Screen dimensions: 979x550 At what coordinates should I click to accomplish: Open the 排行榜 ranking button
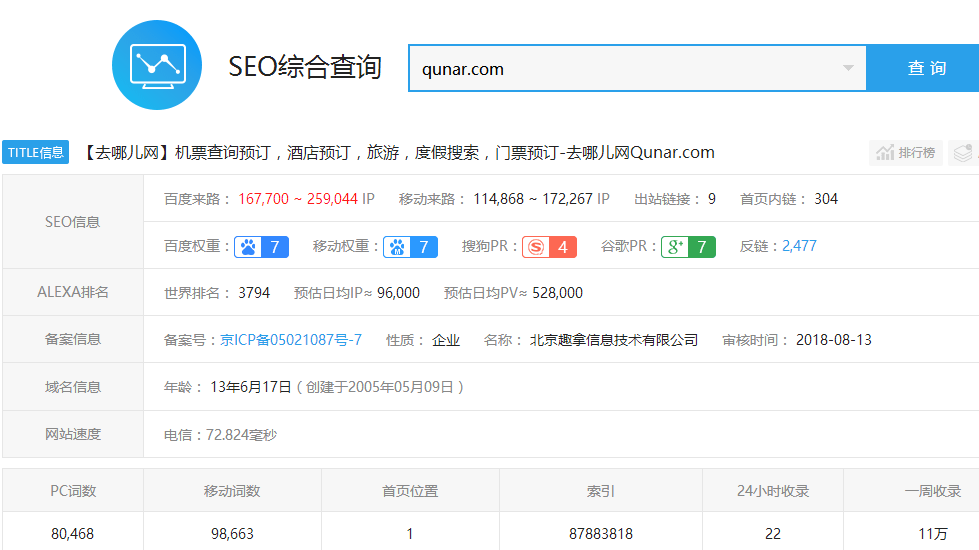click(x=905, y=153)
